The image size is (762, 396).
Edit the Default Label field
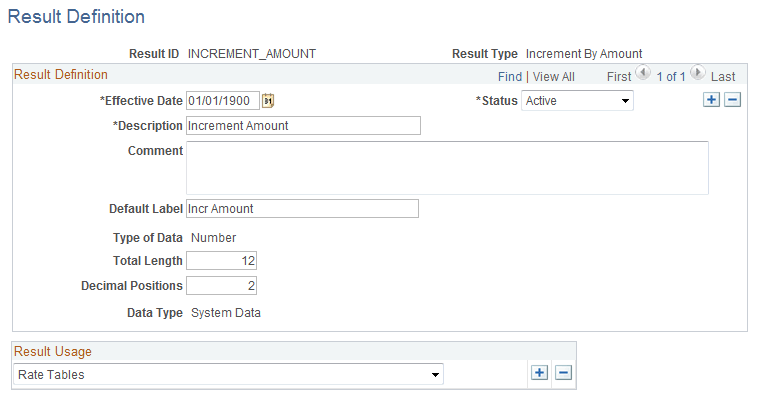pyautogui.click(x=302, y=208)
